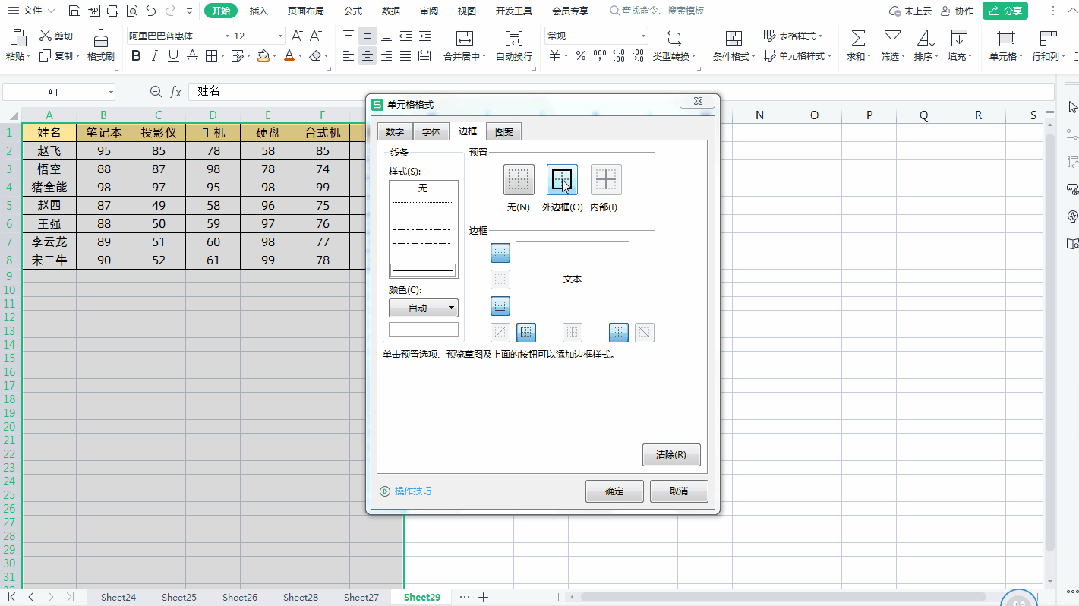Click the Undo arrow icon
Viewport: 1079px width, 606px height.
pyautogui.click(x=151, y=10)
